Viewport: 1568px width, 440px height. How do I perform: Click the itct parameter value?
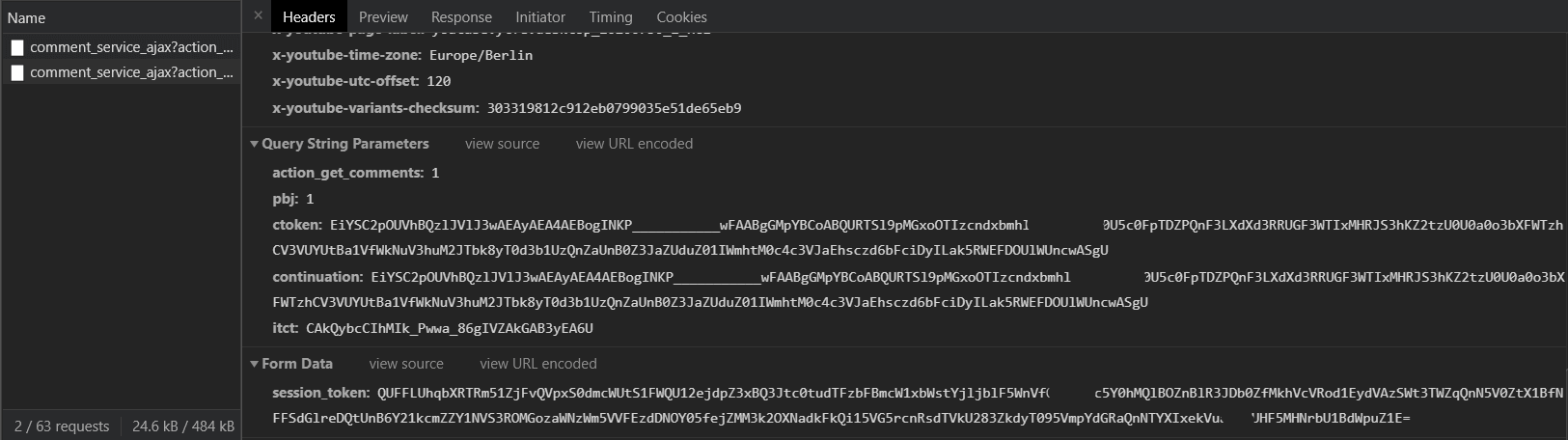point(449,328)
